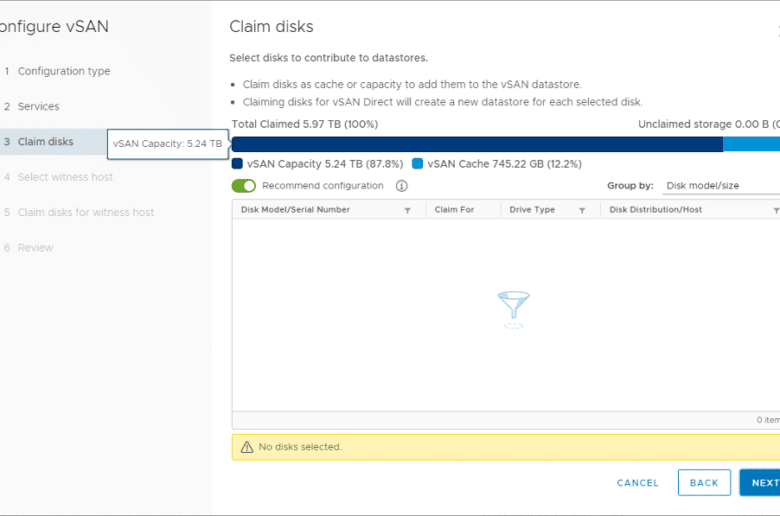The image size is (780, 516).
Task: Click the dark blue vSAN Capacity bar
Action: coord(477,144)
